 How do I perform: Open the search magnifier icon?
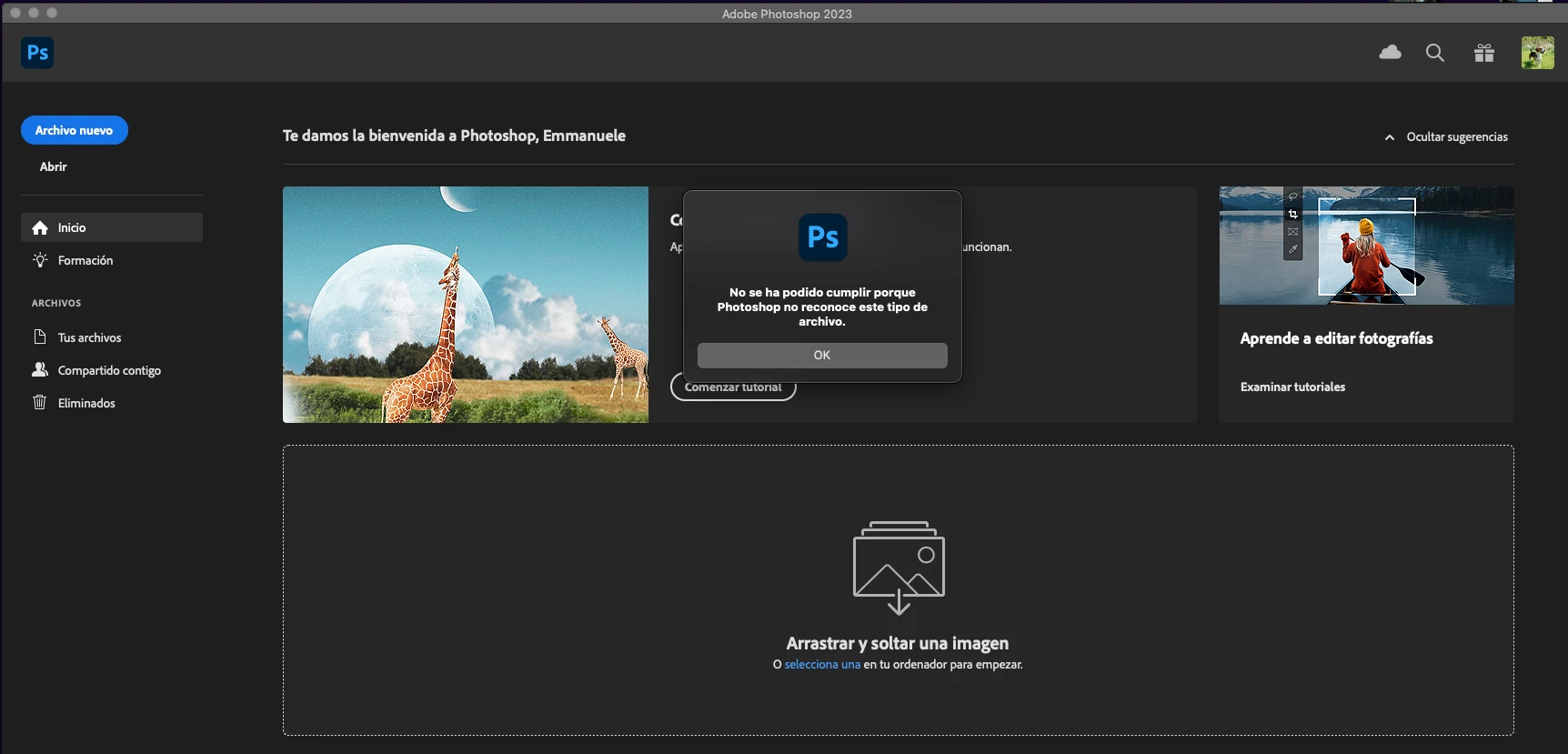(x=1435, y=53)
